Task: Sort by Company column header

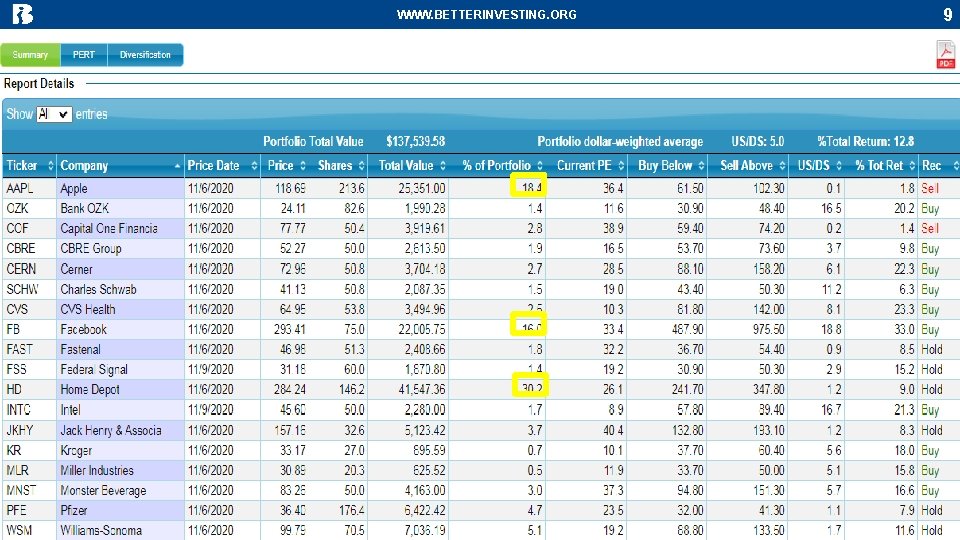Action: (120, 165)
